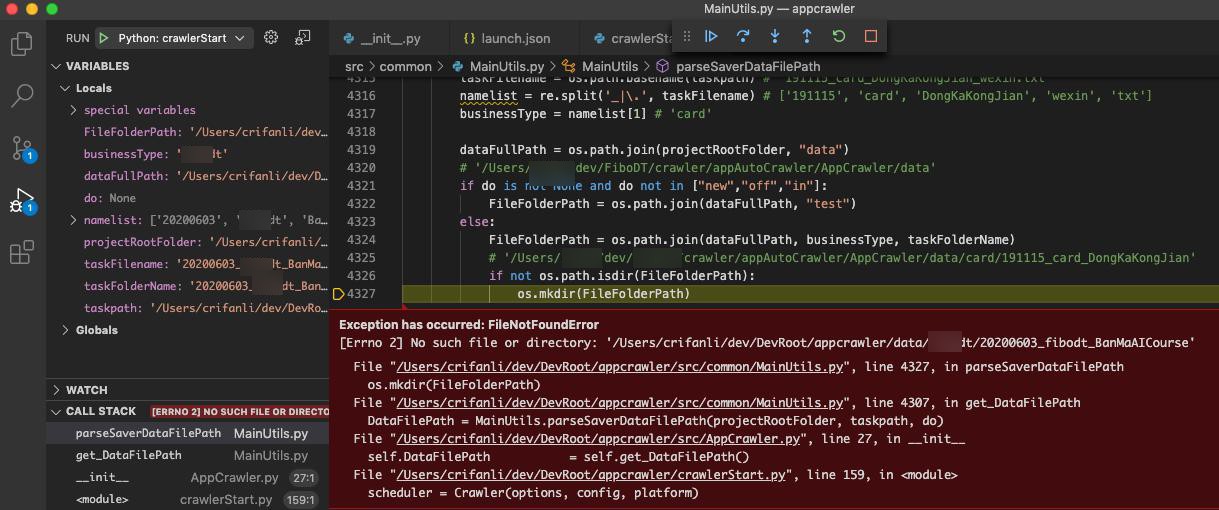
Task: Click line number 4319 in gutter
Action: click(x=360, y=150)
